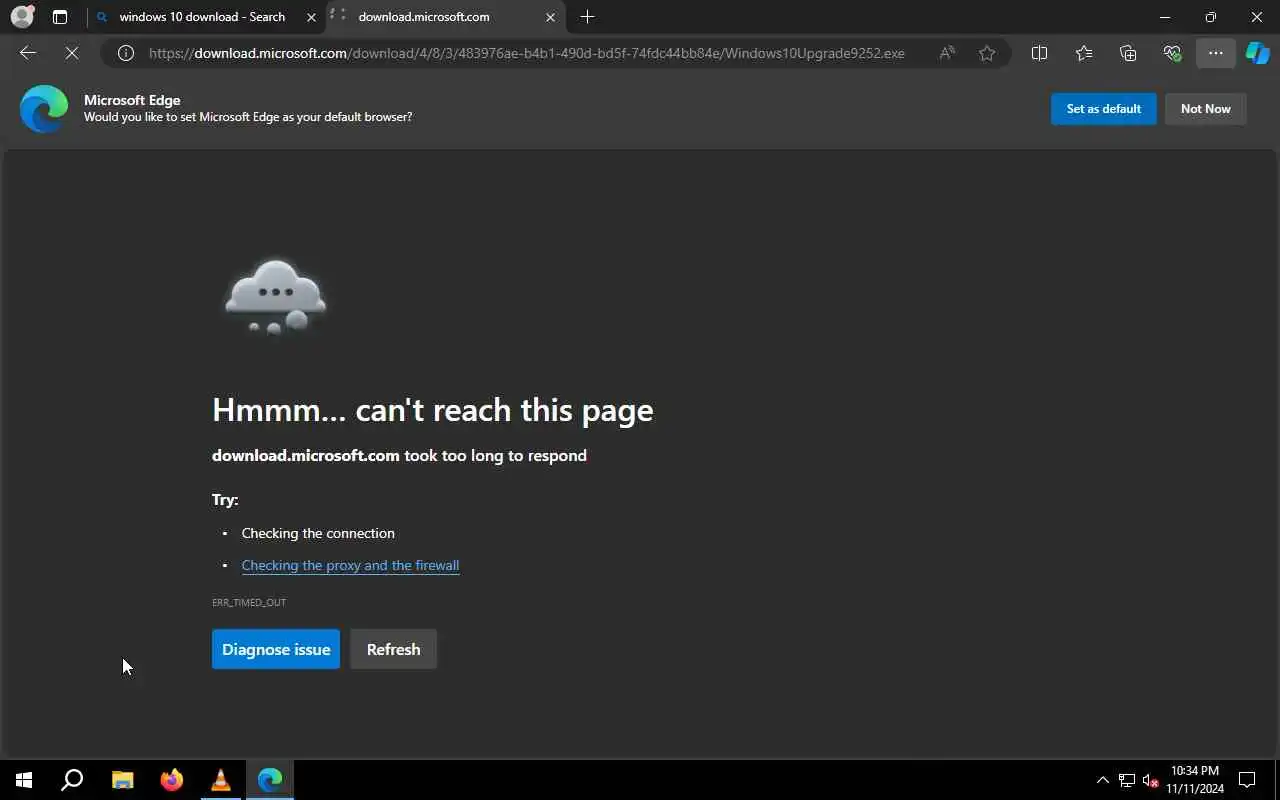Open network status tray icon
1280x800 pixels.
1127,780
